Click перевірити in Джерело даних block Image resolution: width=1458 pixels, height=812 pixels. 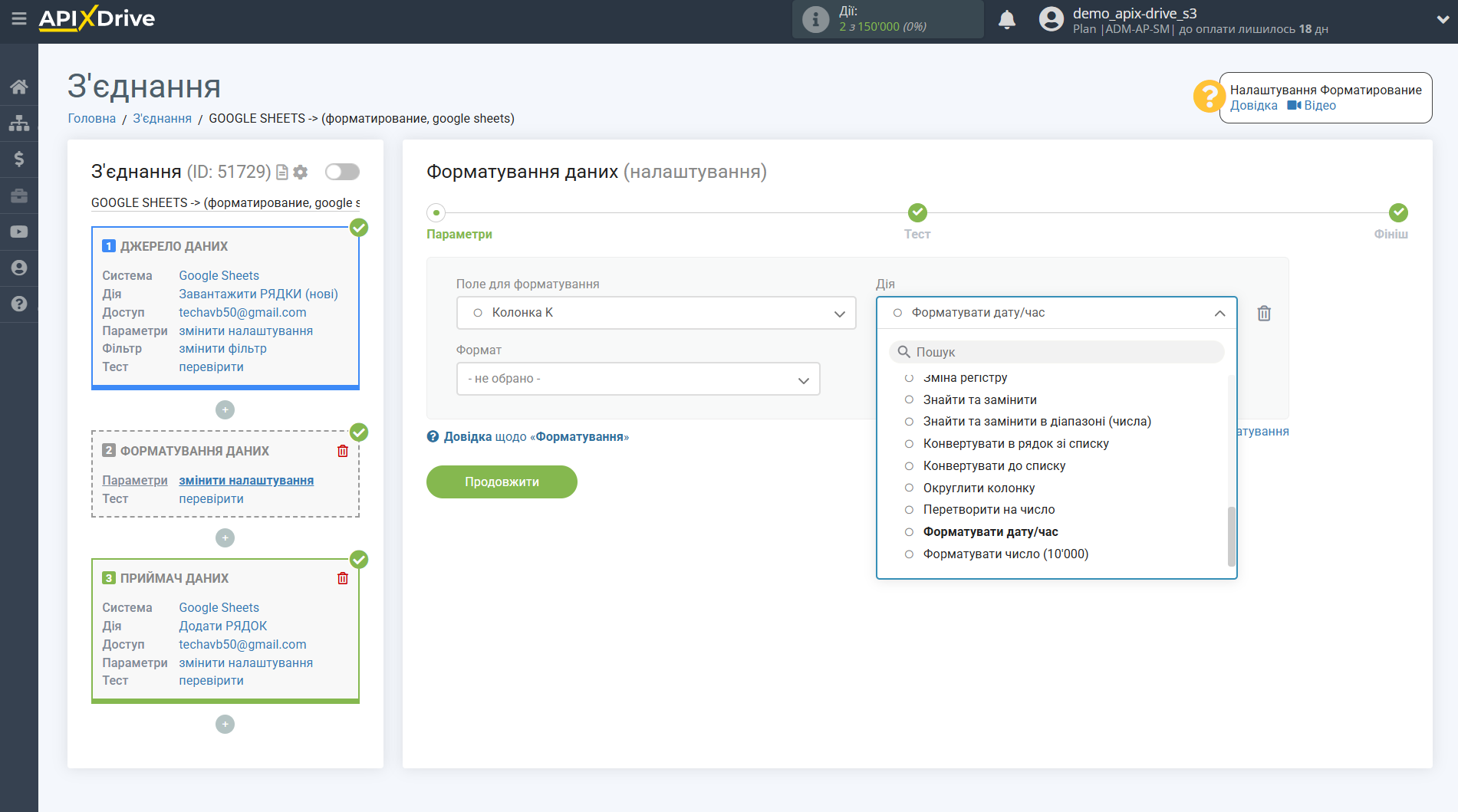click(211, 367)
